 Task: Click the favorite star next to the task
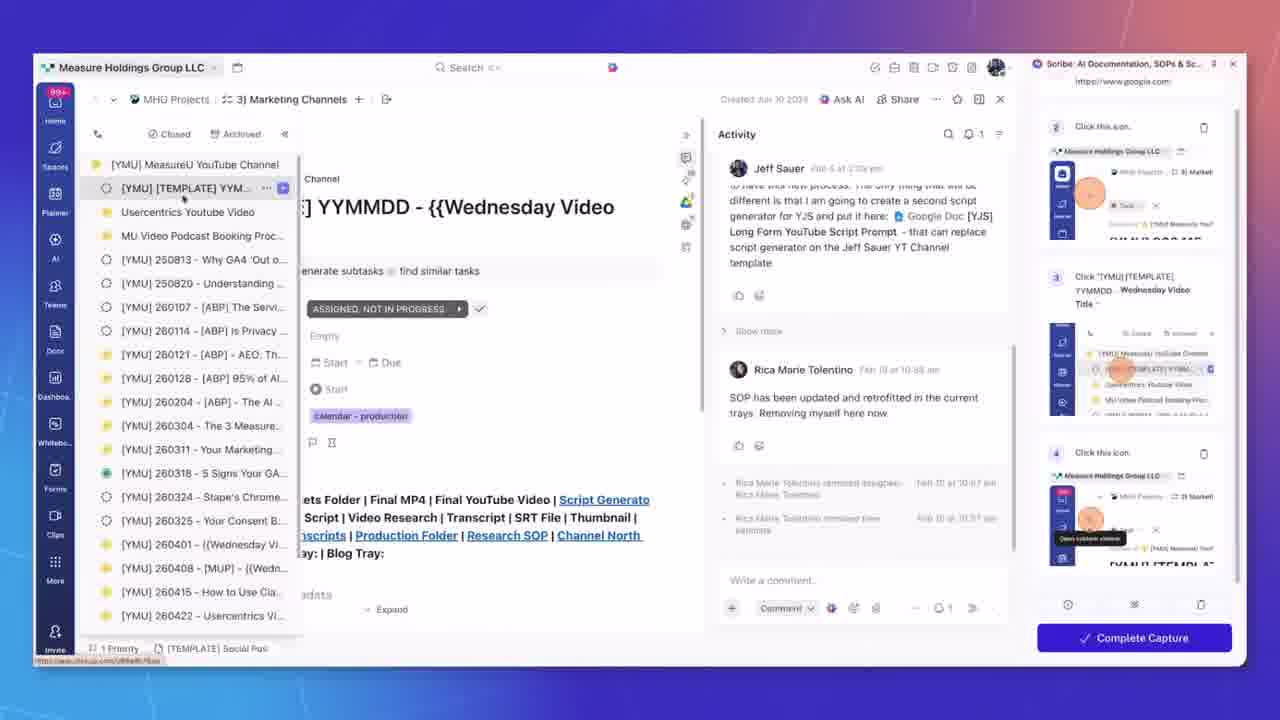(955, 99)
